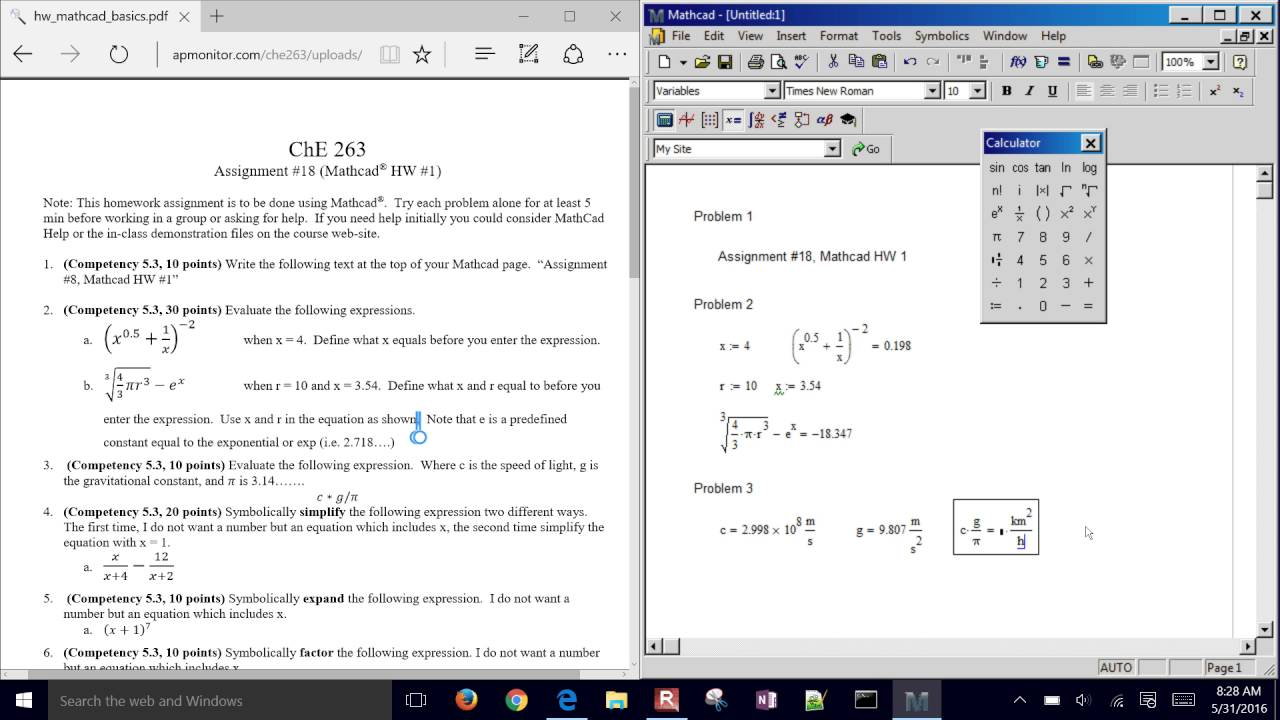Open the Window menu in Mathcad
This screenshot has width=1280, height=720.
click(1005, 36)
